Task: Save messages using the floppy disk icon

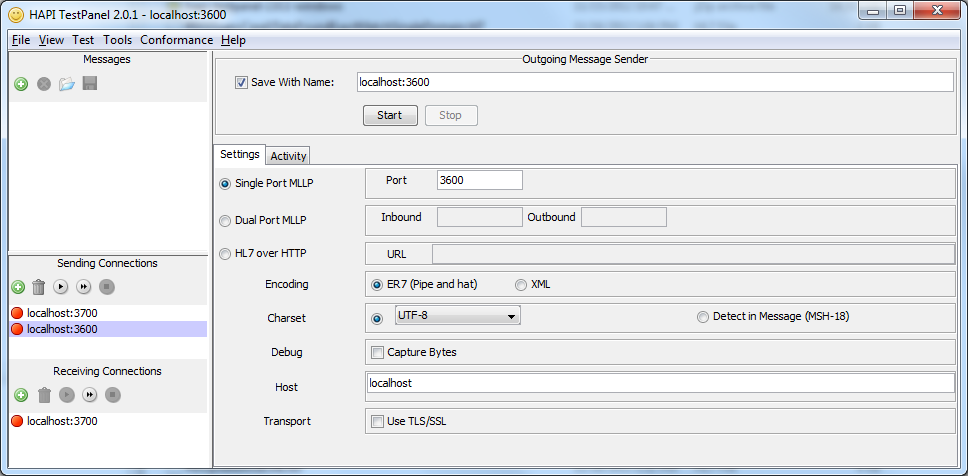Action: pos(90,84)
